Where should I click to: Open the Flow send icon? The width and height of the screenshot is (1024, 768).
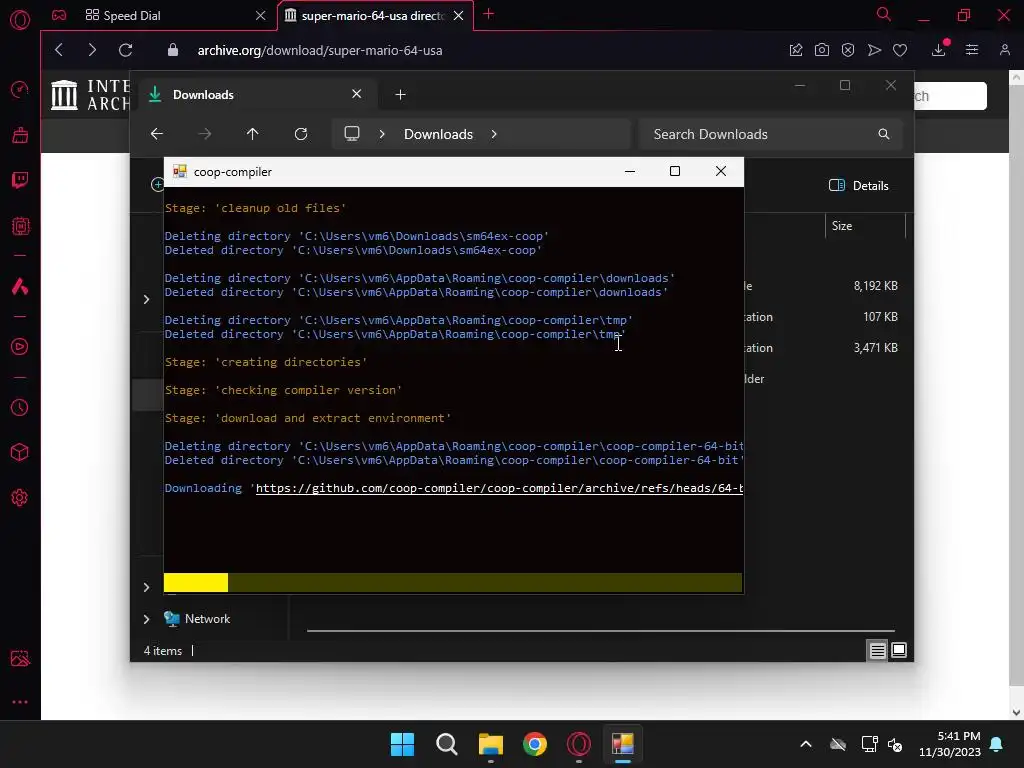874,50
